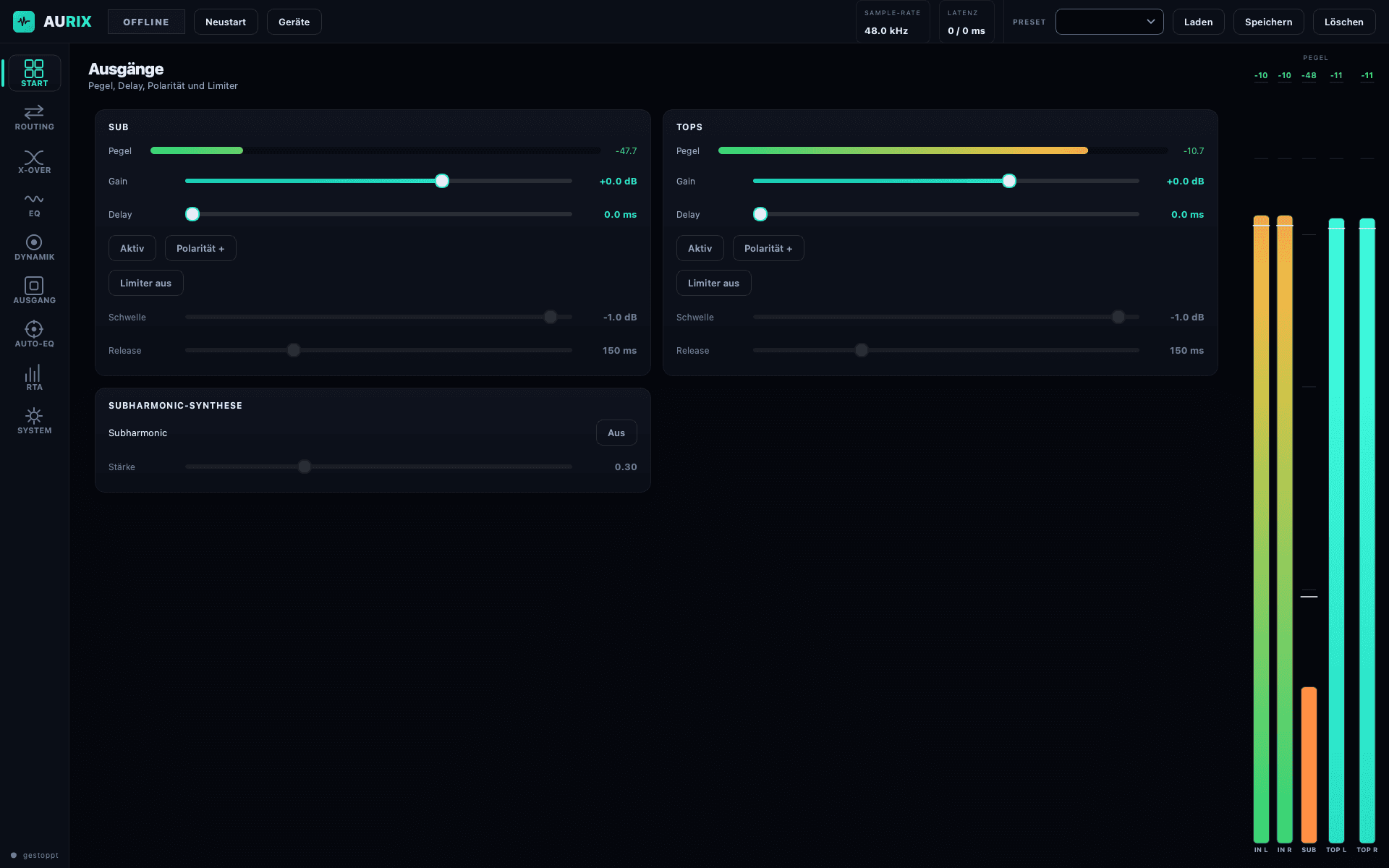Click the TOP L meter bar
Image resolution: width=1389 pixels, height=868 pixels.
tap(1336, 530)
